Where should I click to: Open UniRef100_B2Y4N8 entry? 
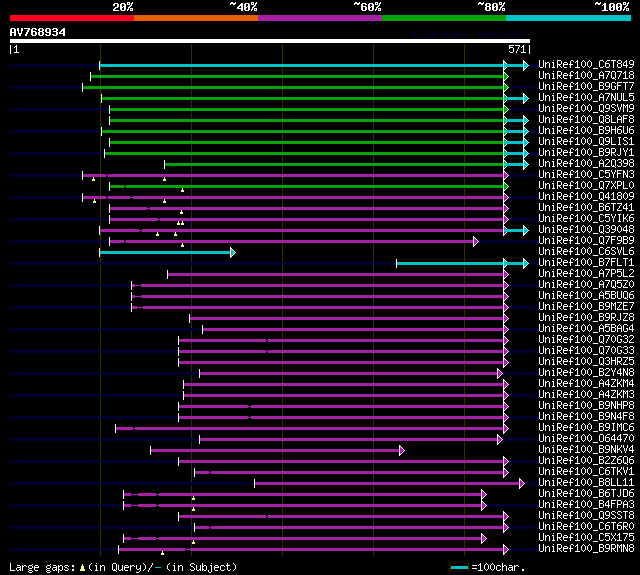click(586, 373)
